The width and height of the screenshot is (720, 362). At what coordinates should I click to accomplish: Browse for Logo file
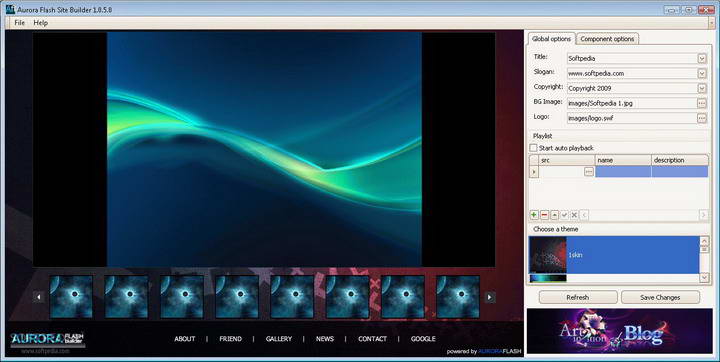[702, 118]
